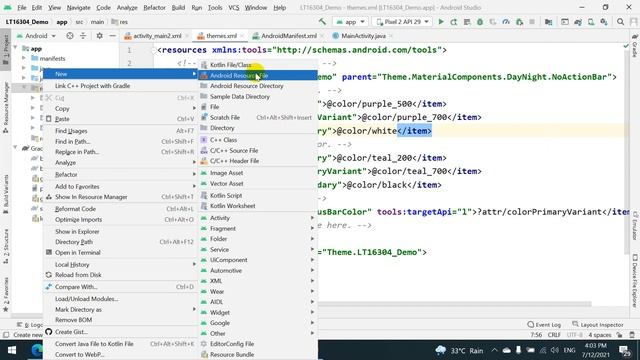The image size is (640, 360).
Task: Open the Build Variants sidebar tab
Action: click(6, 194)
